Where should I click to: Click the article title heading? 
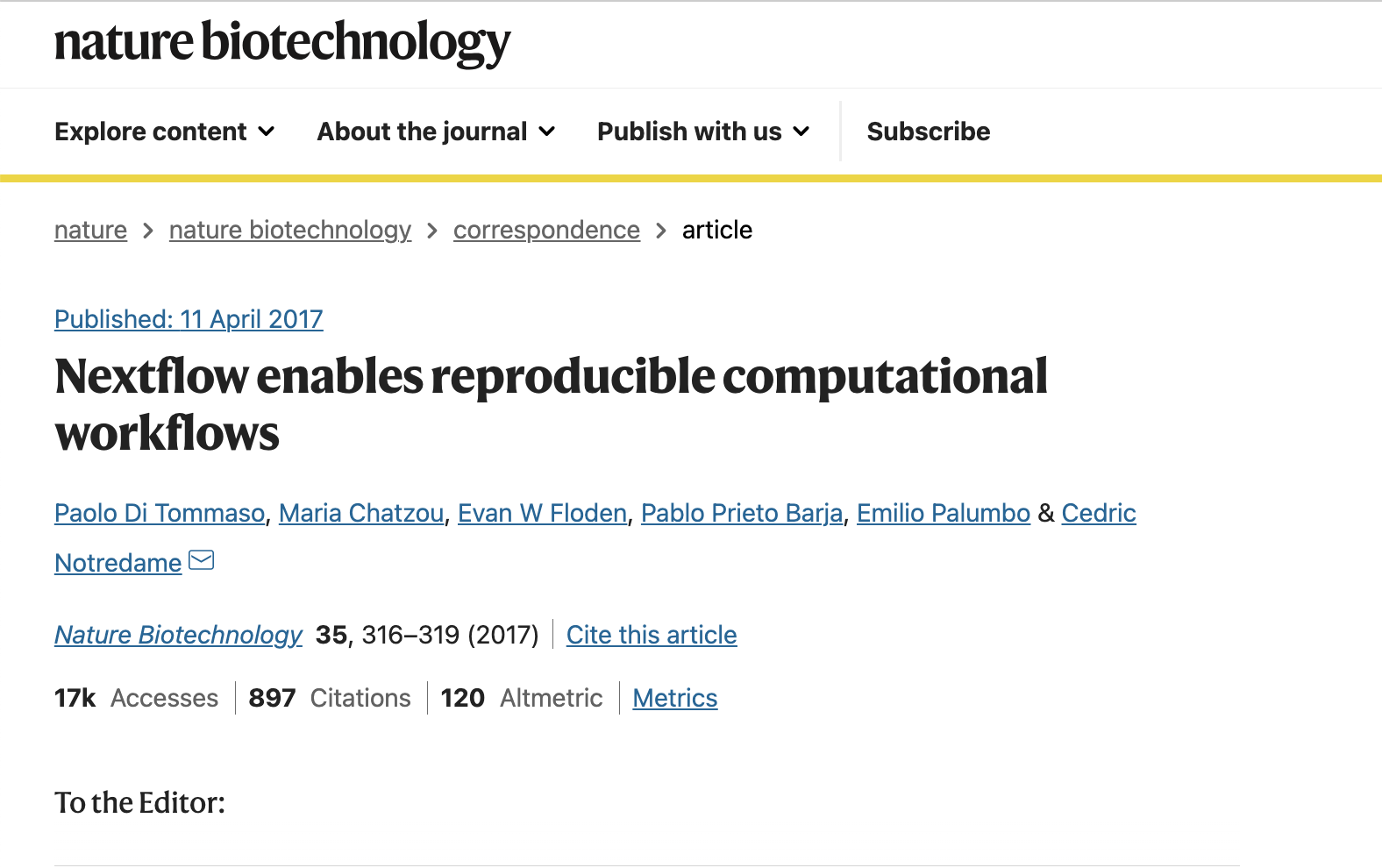(x=551, y=404)
